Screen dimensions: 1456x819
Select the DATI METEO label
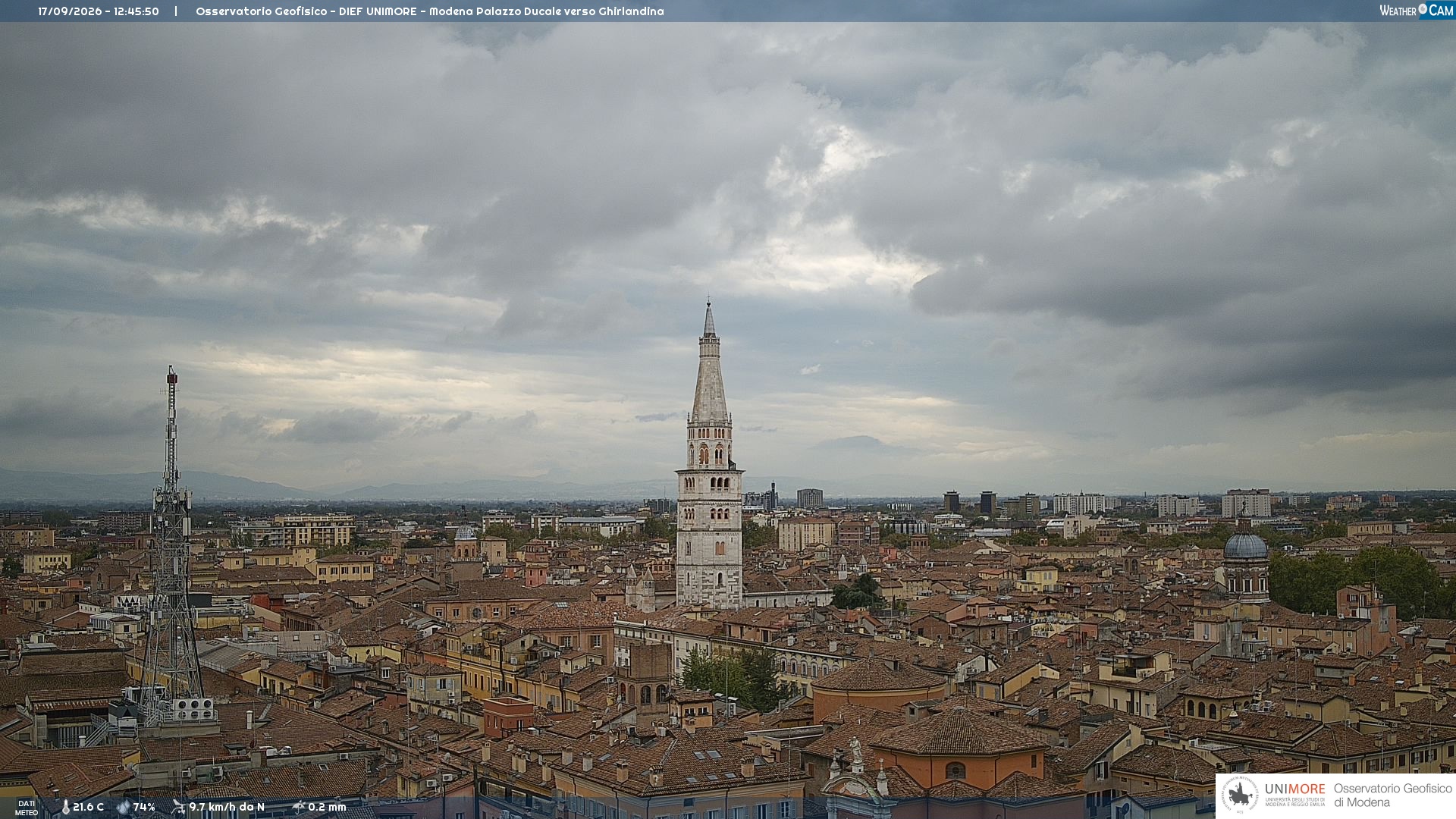pos(27,808)
